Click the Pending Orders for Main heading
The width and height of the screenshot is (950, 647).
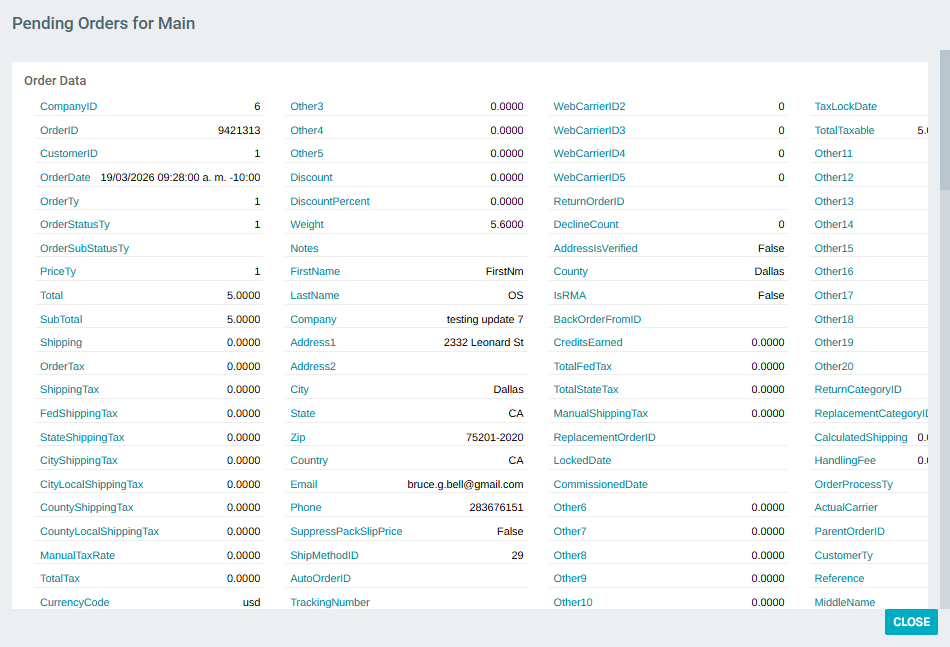[x=103, y=22]
